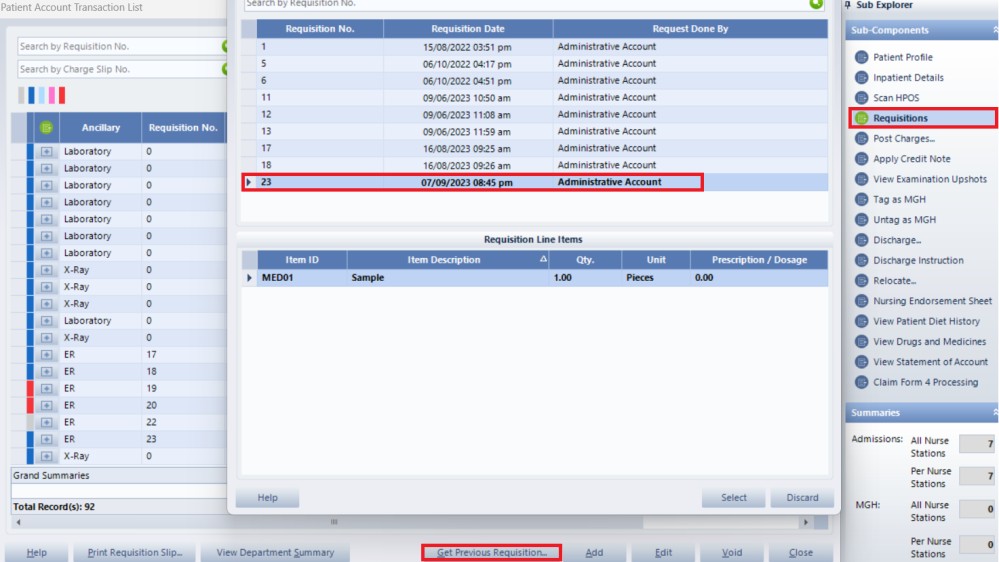This screenshot has width=999, height=562.
Task: Click the Post Charges icon
Action: point(861,138)
